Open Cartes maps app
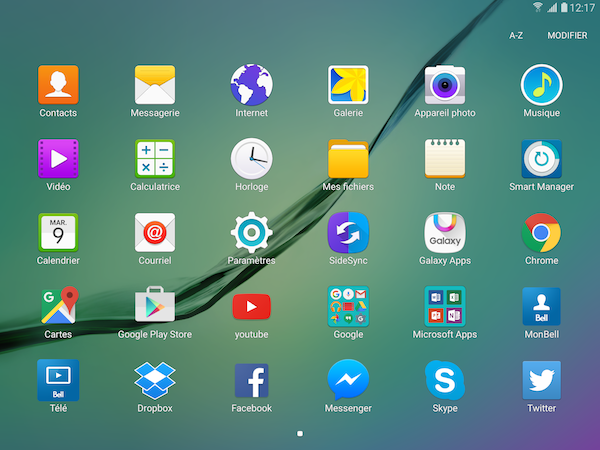This screenshot has width=600, height=450. (58, 306)
